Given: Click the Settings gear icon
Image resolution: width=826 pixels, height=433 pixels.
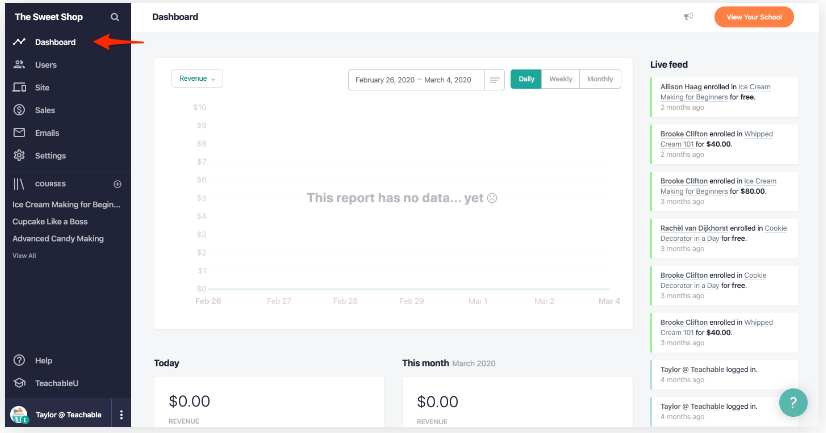Looking at the screenshot, I should (19, 156).
